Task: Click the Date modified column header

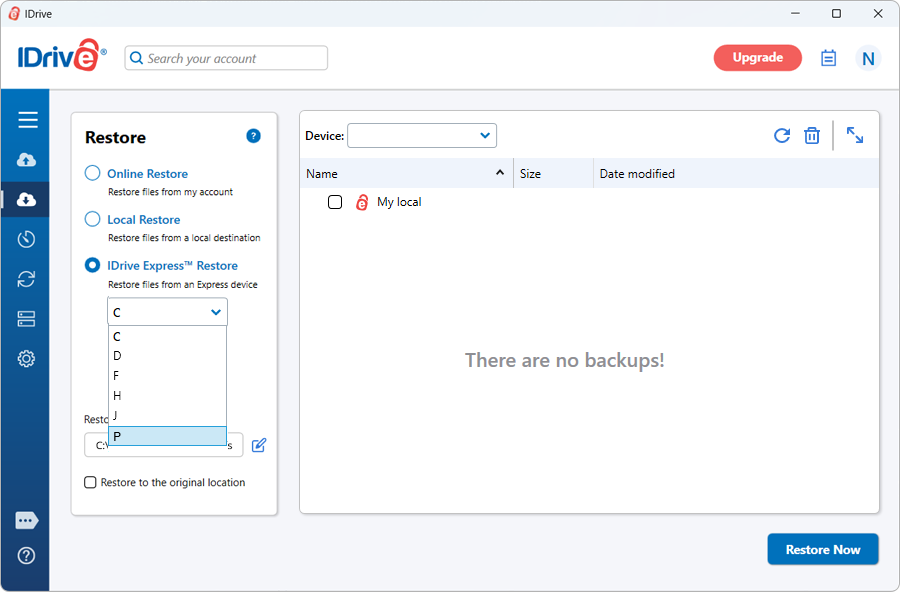Action: click(x=736, y=173)
